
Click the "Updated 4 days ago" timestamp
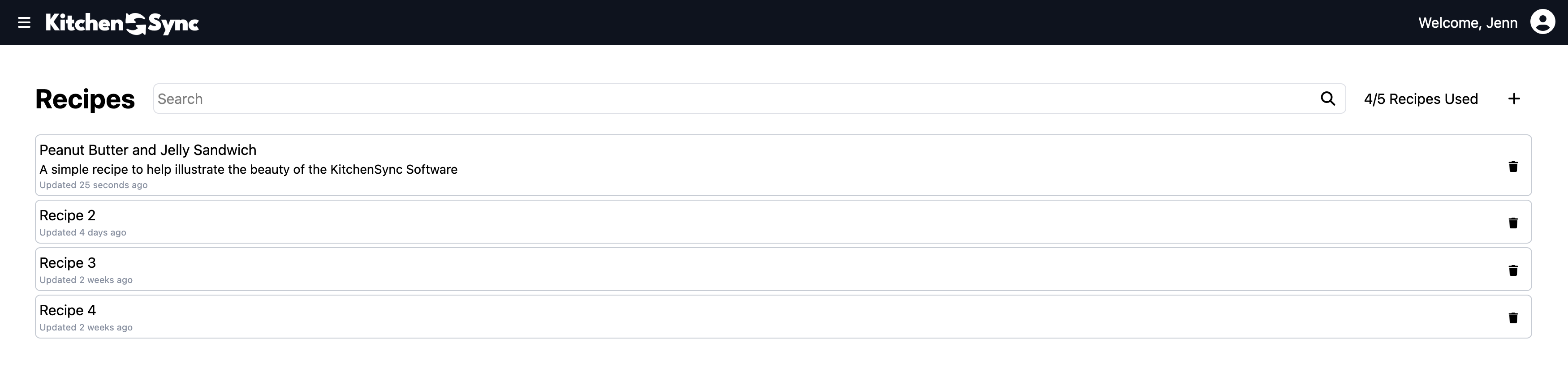(83, 232)
